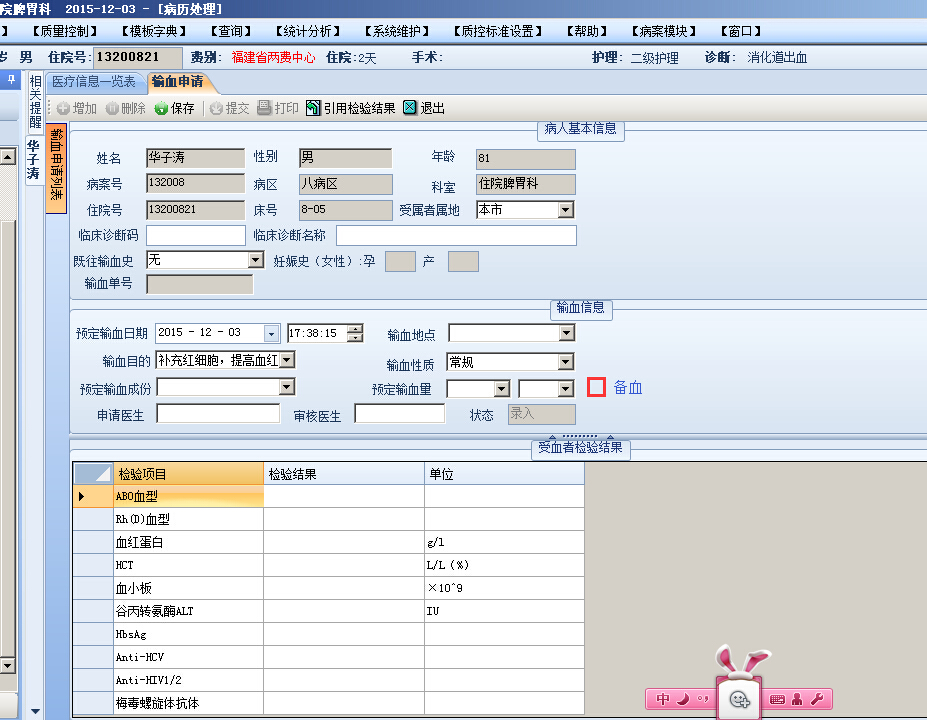This screenshot has height=720, width=927.
Task: Switch to 医疗信息一览表 tab
Action: pyautogui.click(x=93, y=82)
